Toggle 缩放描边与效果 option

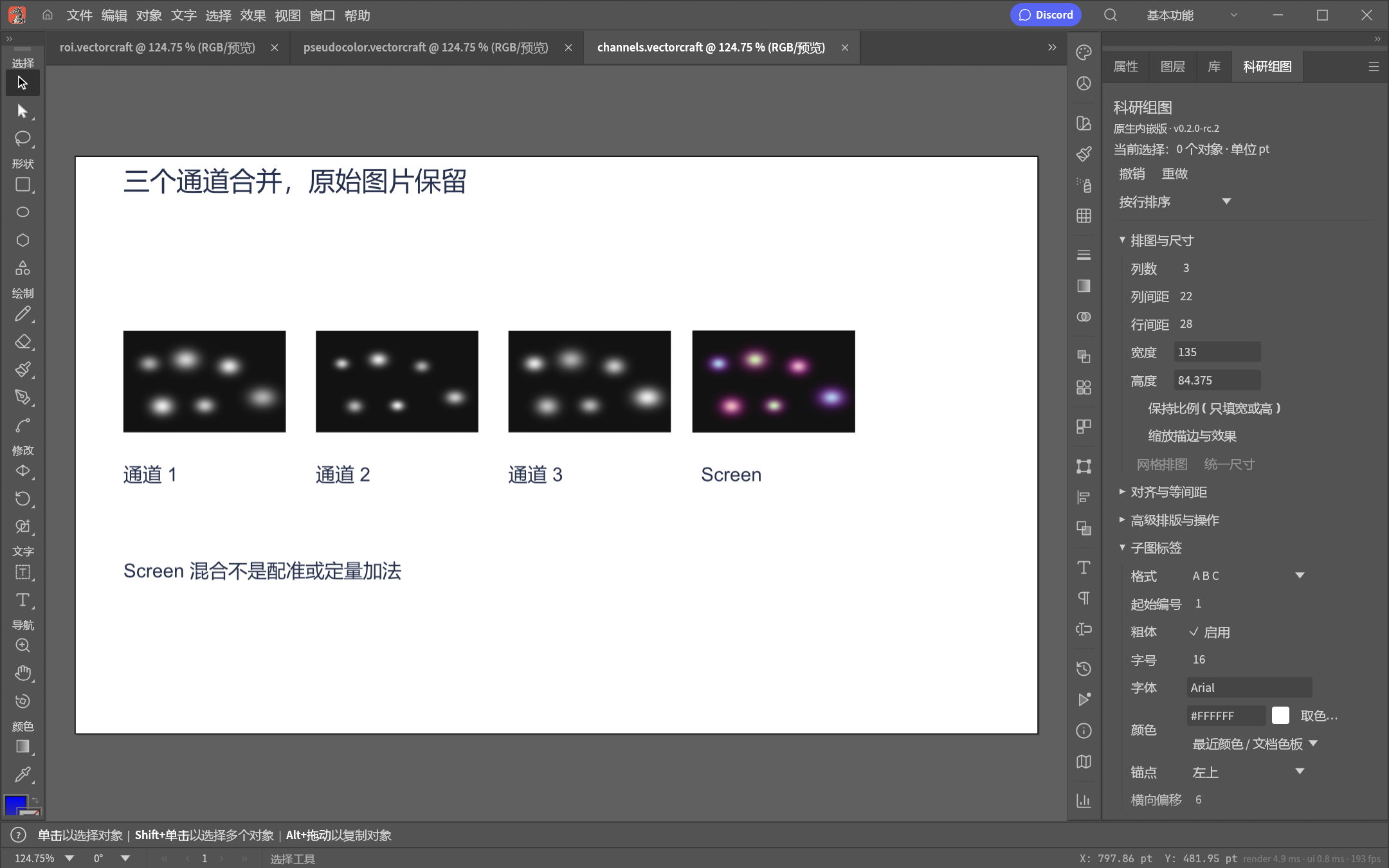[x=1192, y=436]
